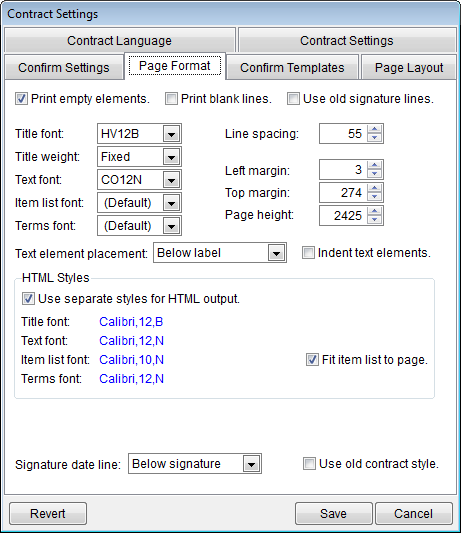Edit HTML Title font Calibri,12,B link
This screenshot has height=533, width=461.
tap(131, 322)
